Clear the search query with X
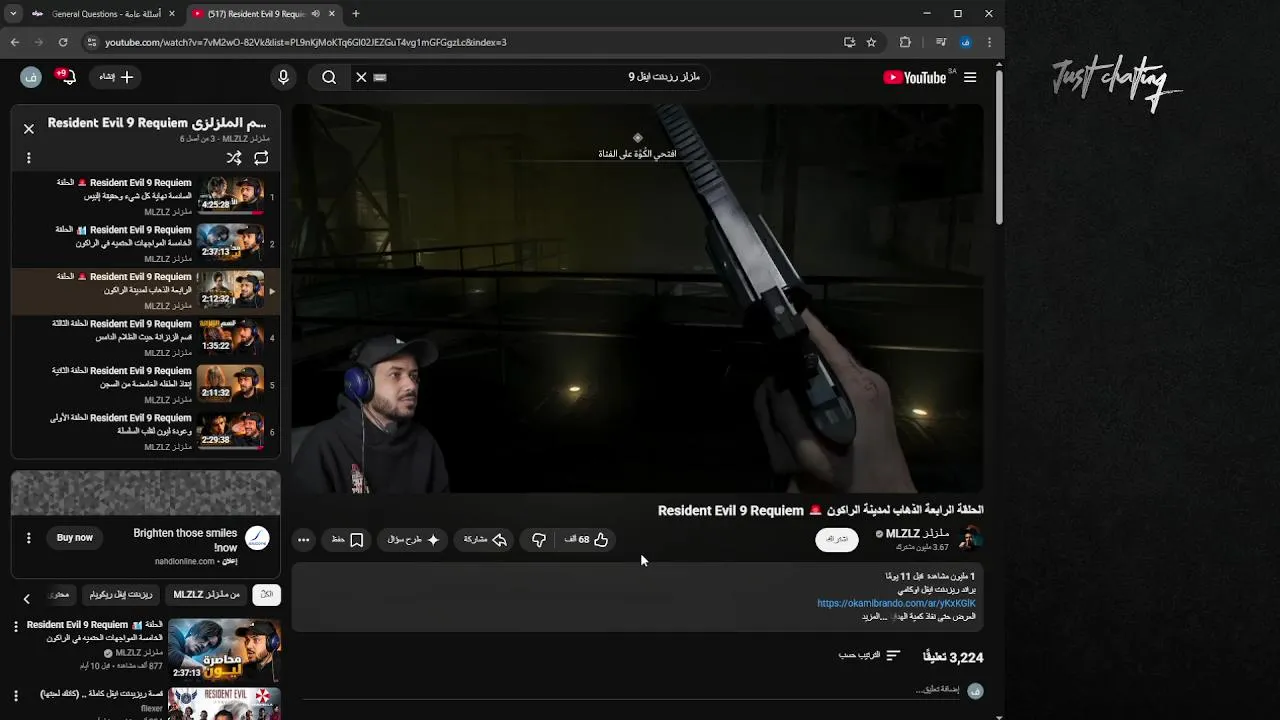This screenshot has width=1280, height=720. 361,77
